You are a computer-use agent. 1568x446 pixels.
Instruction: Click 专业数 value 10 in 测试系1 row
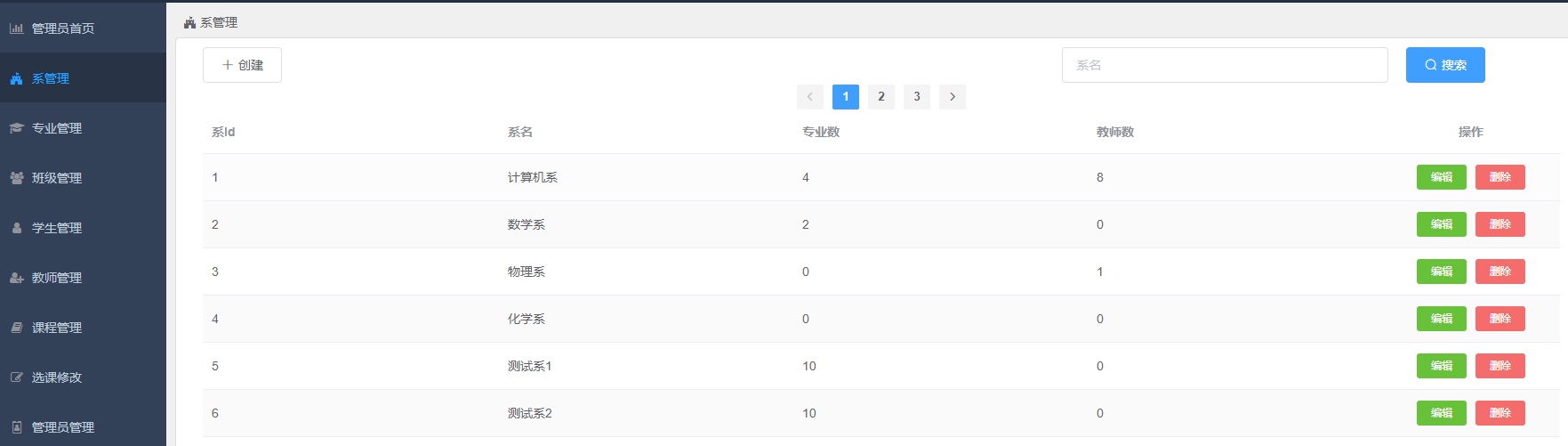point(809,366)
